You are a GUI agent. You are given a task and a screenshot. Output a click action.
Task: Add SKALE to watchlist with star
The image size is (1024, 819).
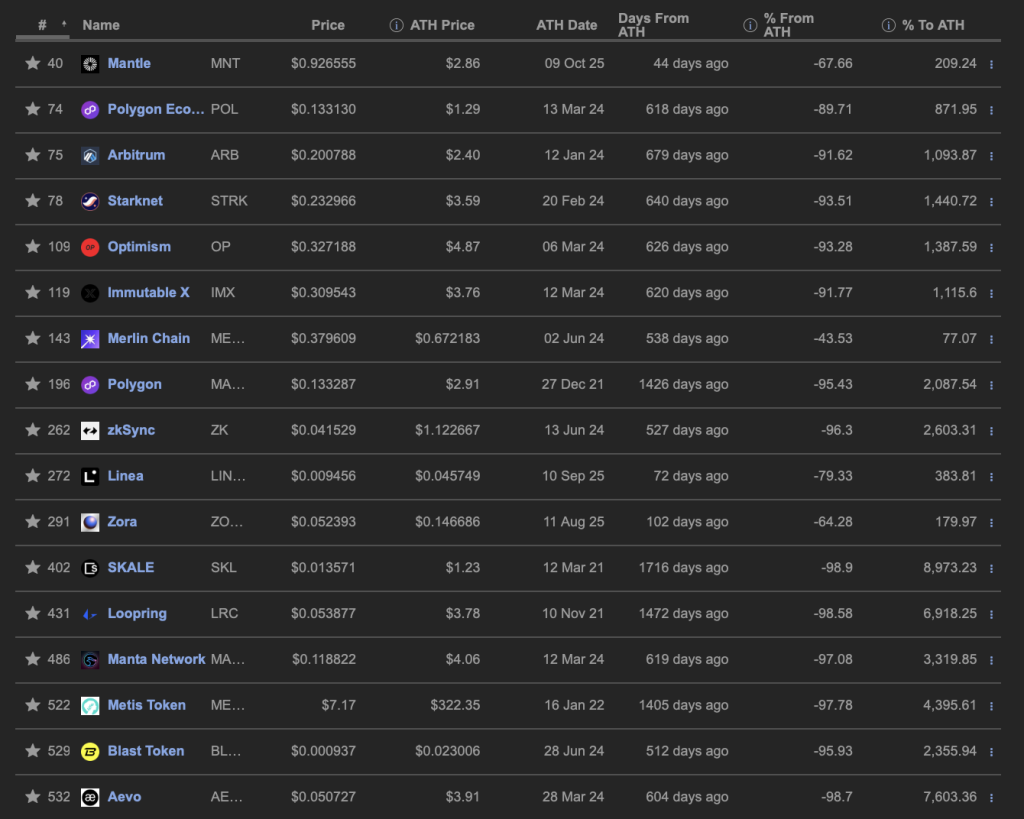point(33,568)
